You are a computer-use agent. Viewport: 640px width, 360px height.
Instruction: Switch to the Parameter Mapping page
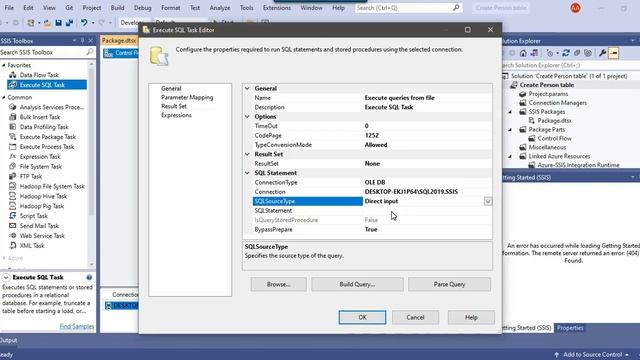pos(187,97)
